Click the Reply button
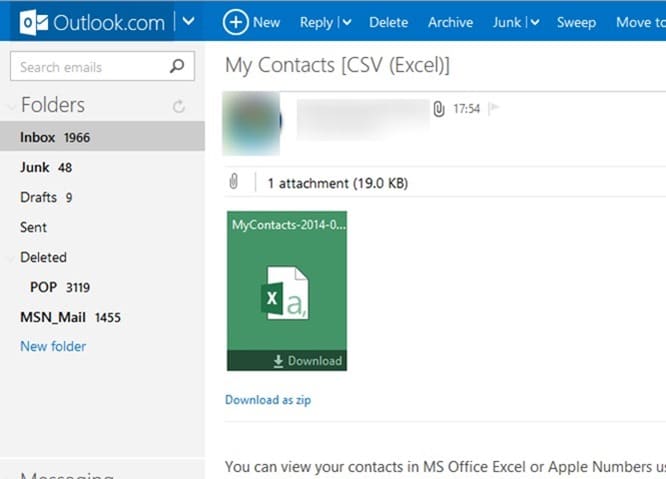This screenshot has height=479, width=666. tap(316, 23)
